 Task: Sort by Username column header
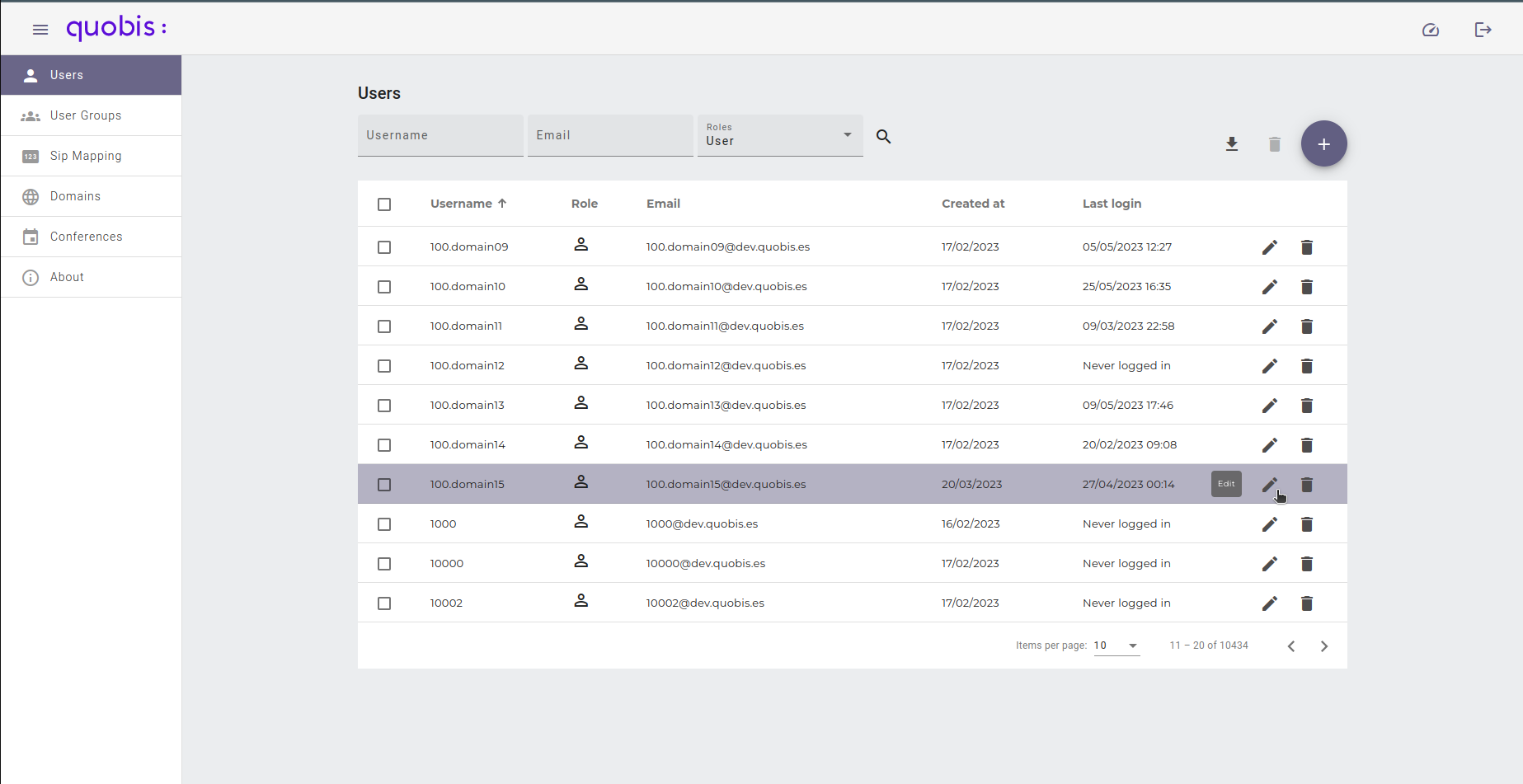click(x=468, y=204)
